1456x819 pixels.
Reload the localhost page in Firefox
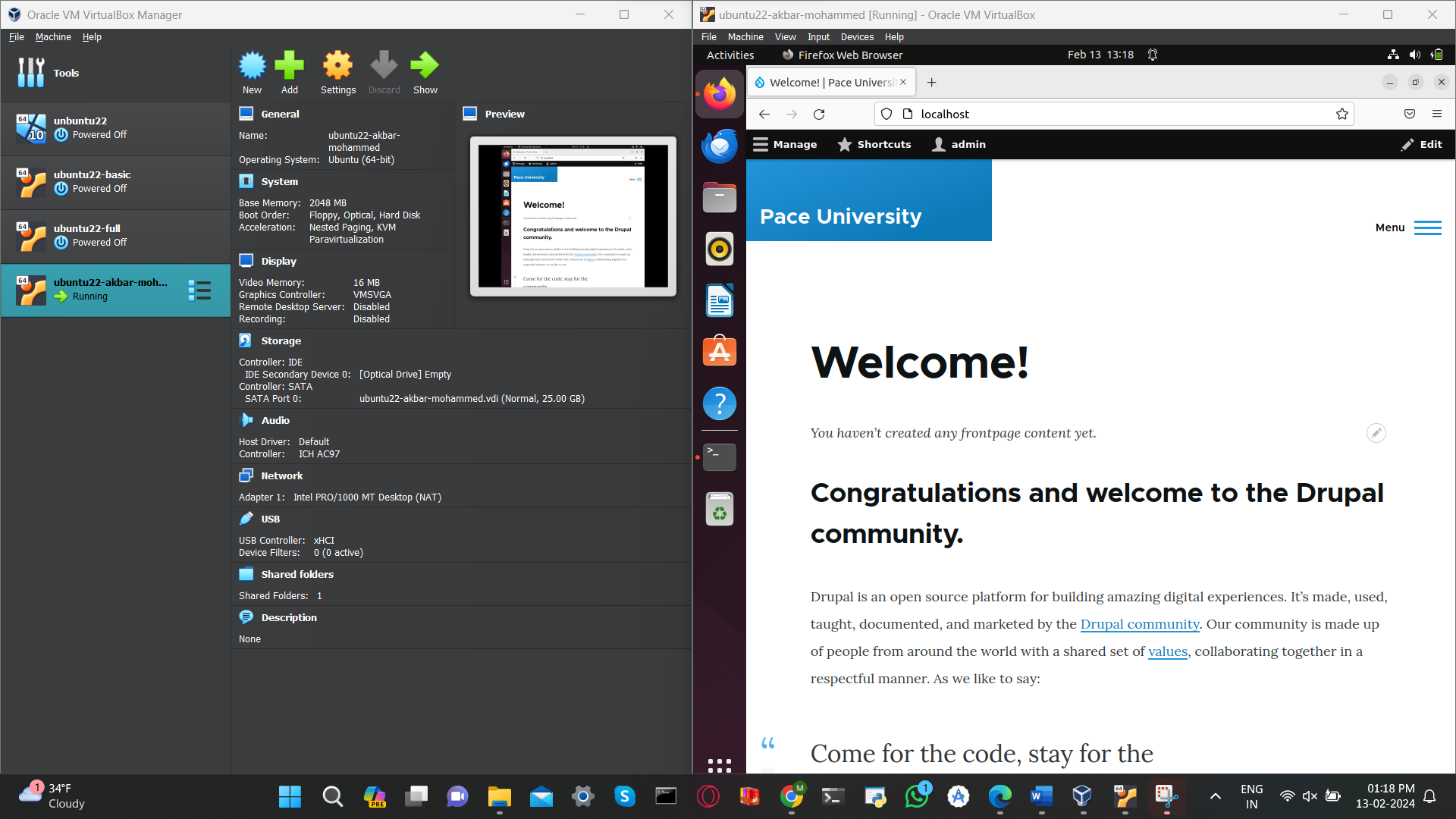[x=819, y=114]
